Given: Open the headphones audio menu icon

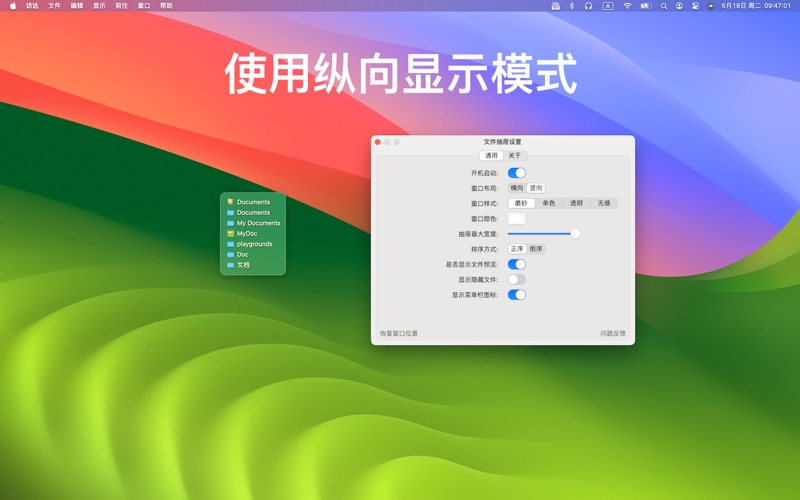Looking at the screenshot, I should pos(589,6).
